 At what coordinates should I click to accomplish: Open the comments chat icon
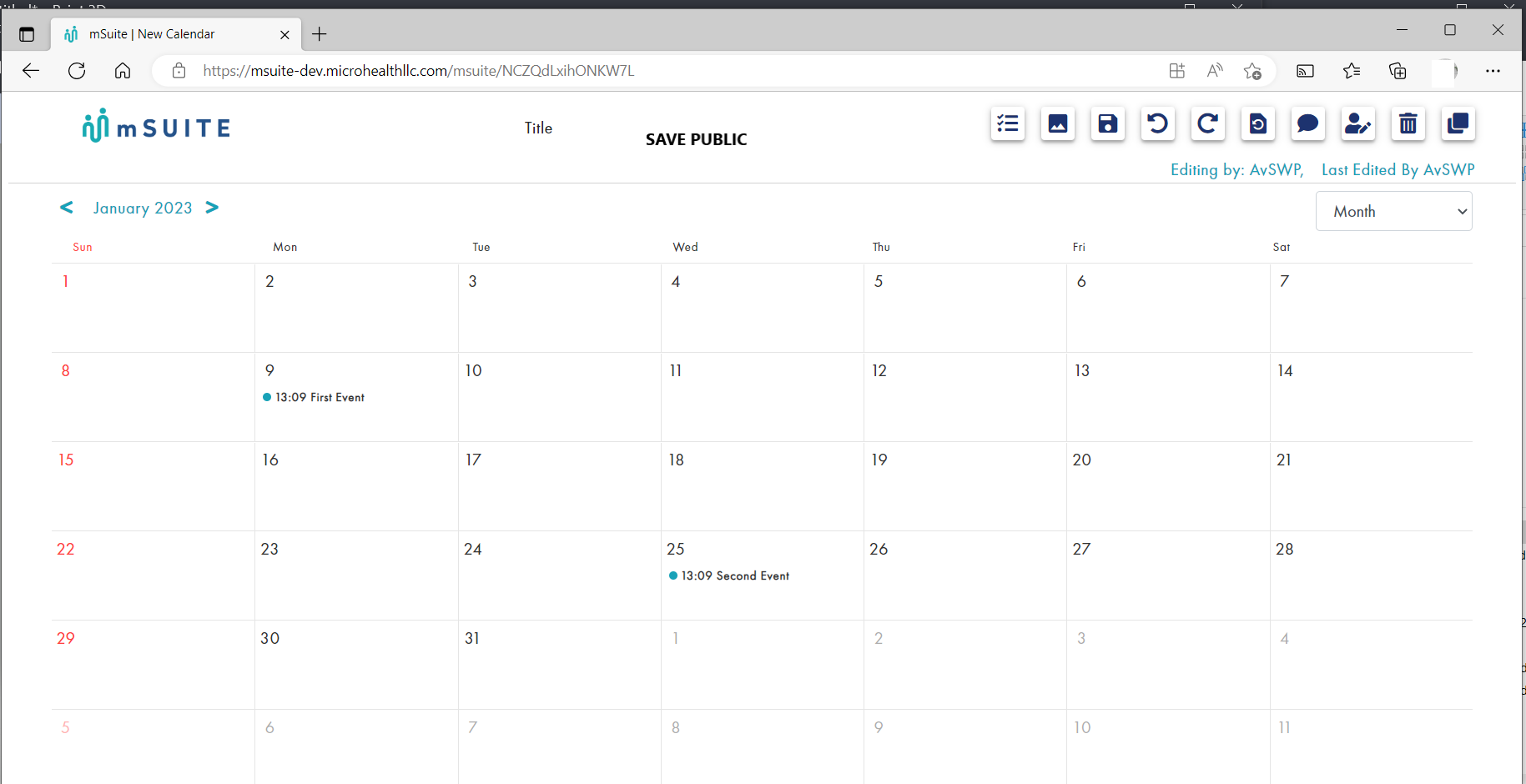[1307, 123]
